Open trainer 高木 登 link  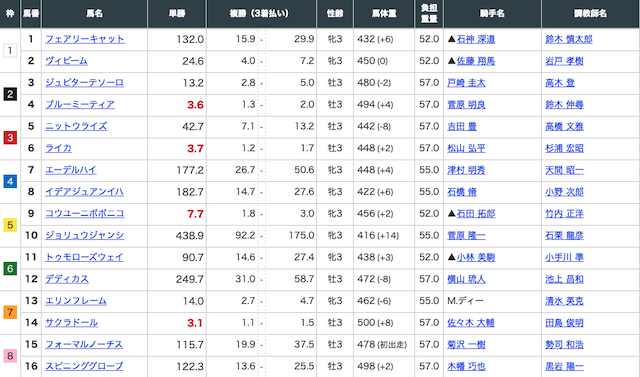[x=560, y=83]
